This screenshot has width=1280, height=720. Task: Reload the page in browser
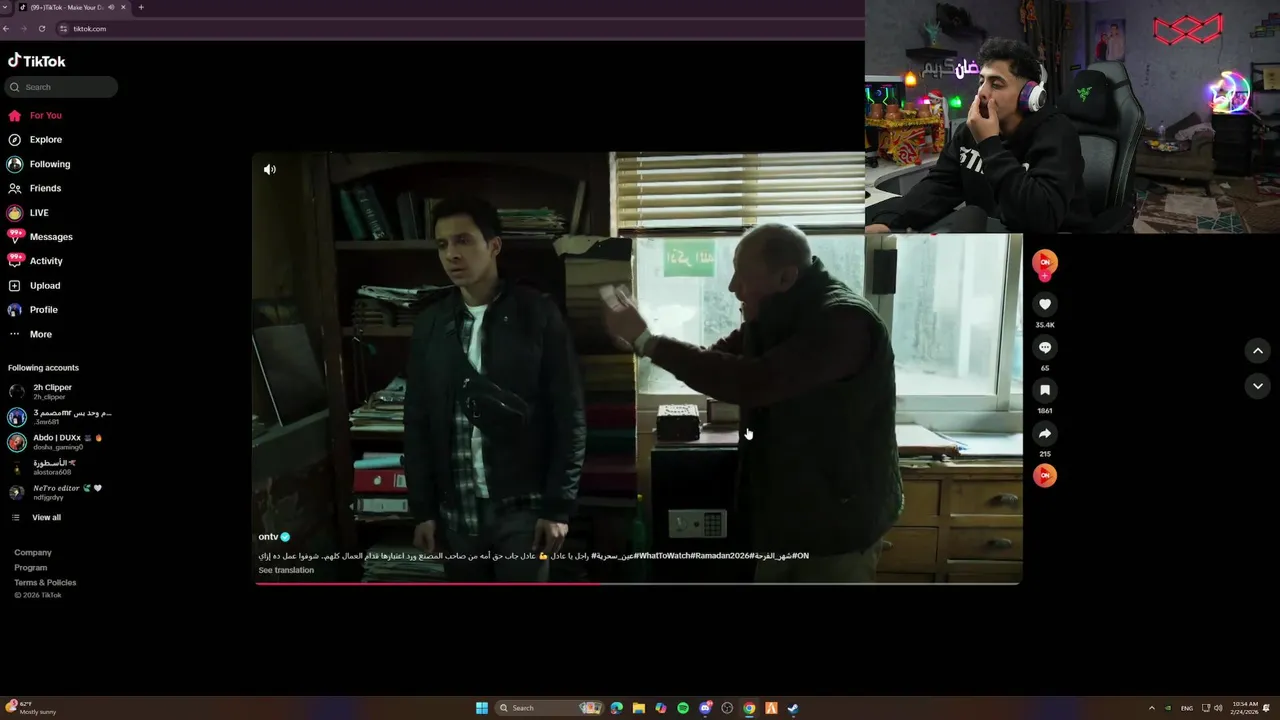tap(43, 29)
